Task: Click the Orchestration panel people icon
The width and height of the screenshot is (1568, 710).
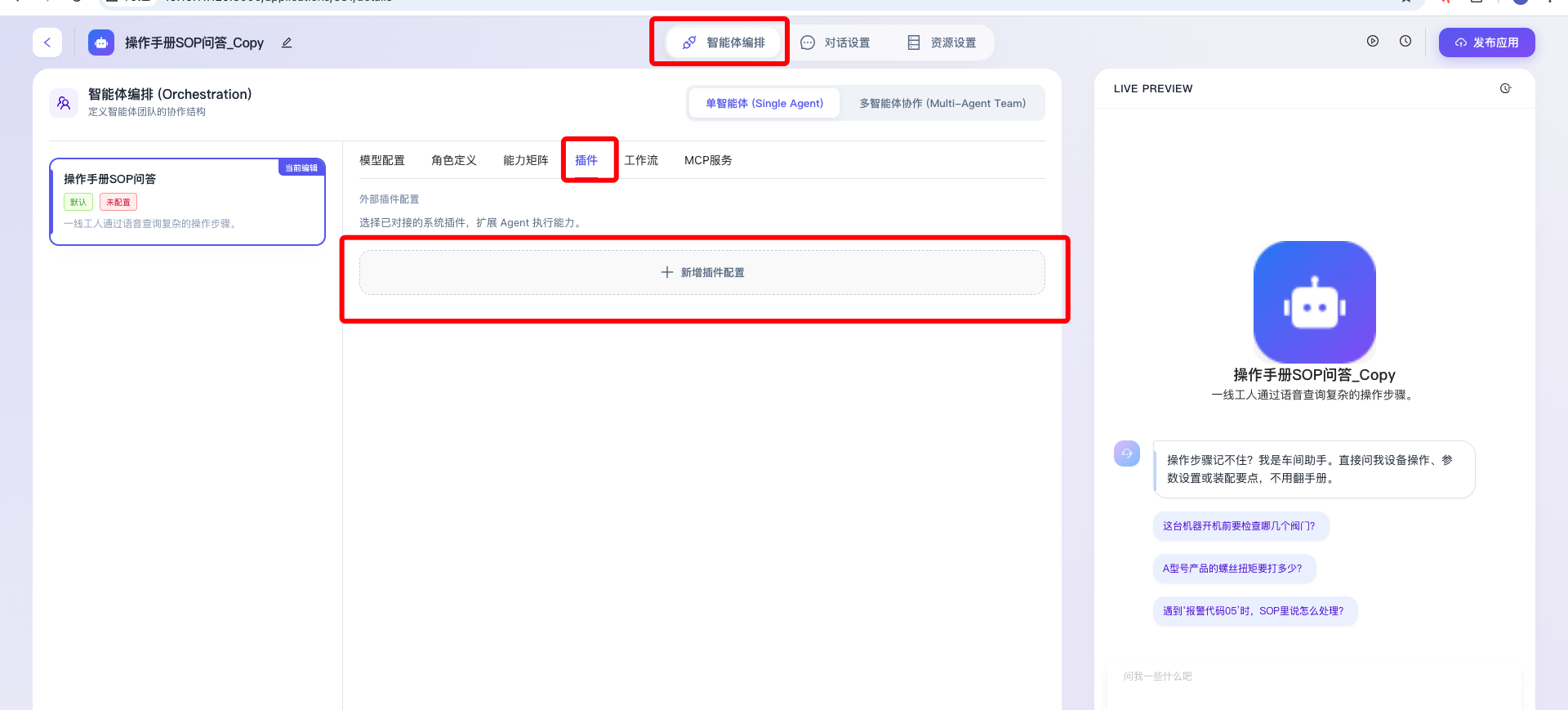Action: click(x=64, y=103)
